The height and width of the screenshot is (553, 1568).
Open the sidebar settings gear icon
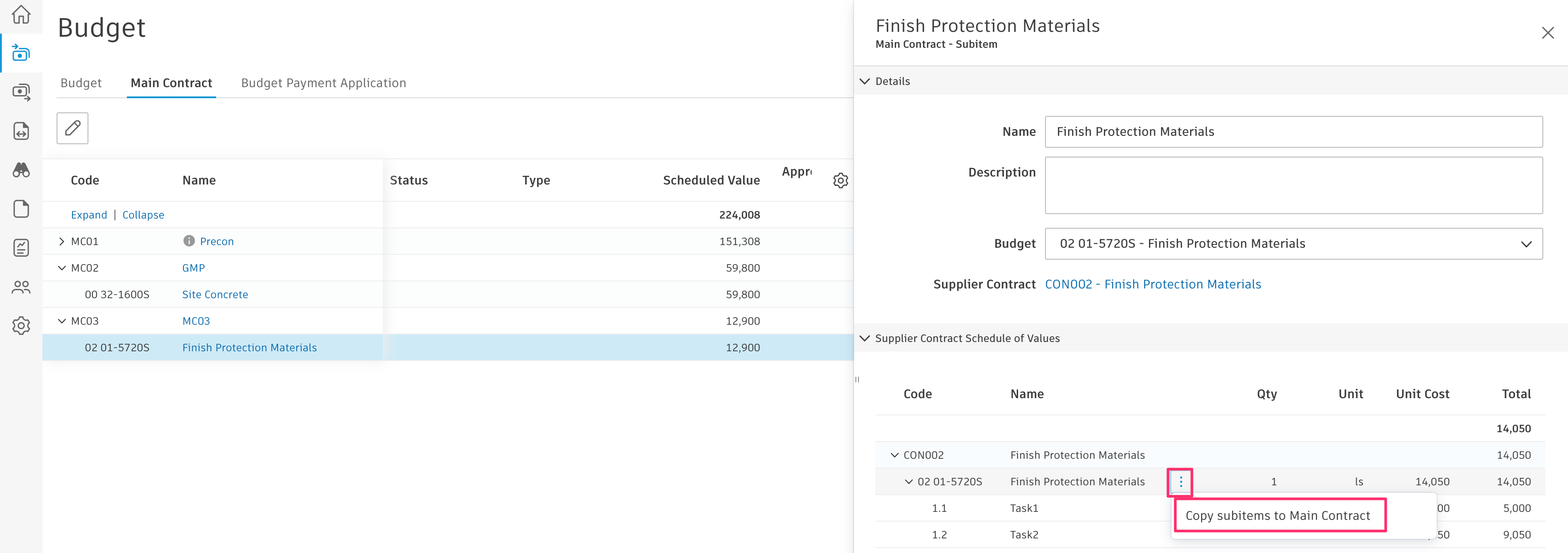point(21,326)
